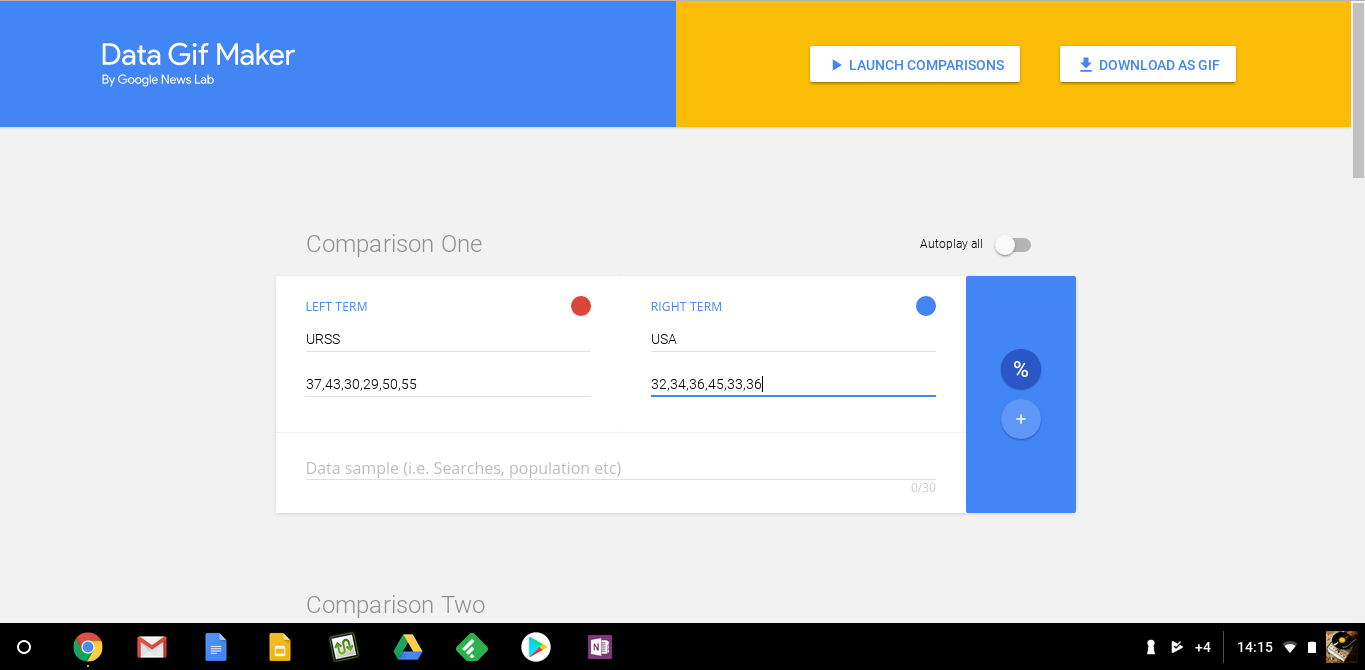
Task: Open Gmail from the shelf
Action: [x=152, y=647]
